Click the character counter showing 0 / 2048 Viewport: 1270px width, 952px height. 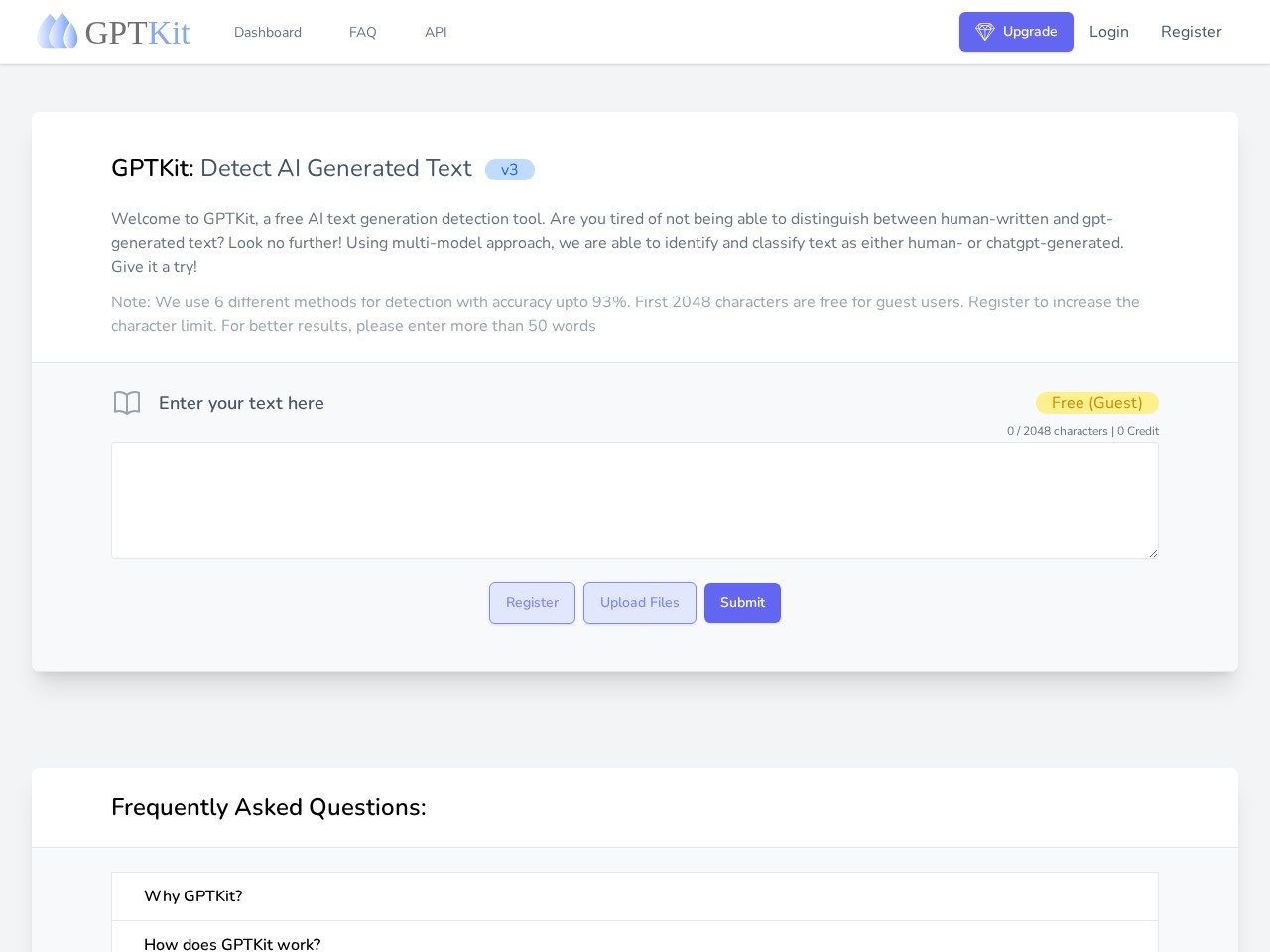[1058, 431]
